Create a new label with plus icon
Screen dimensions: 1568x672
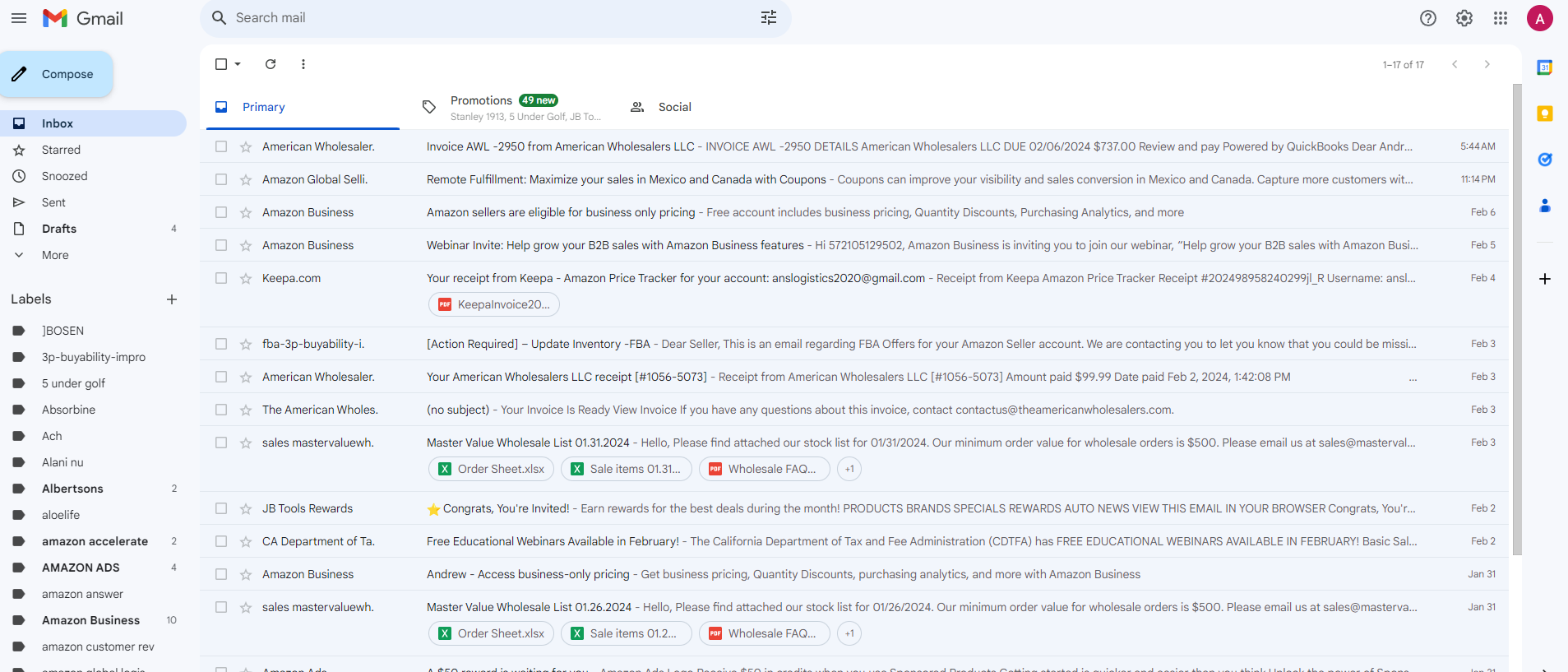(172, 299)
